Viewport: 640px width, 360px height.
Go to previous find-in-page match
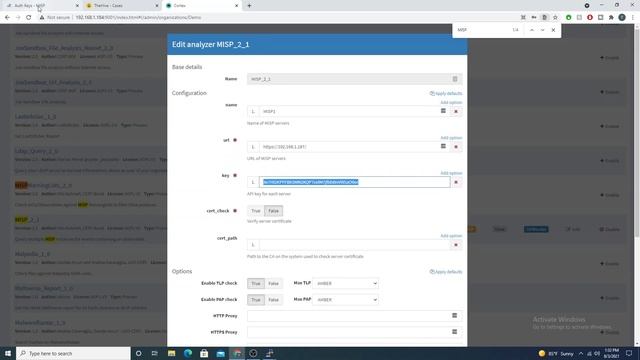pyautogui.click(x=532, y=30)
